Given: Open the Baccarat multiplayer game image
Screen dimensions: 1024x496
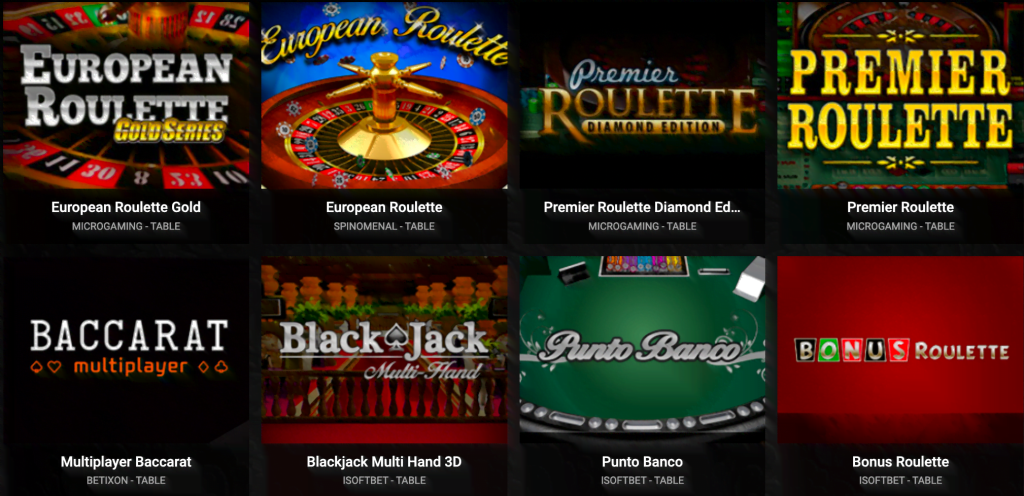Looking at the screenshot, I should coord(126,350).
